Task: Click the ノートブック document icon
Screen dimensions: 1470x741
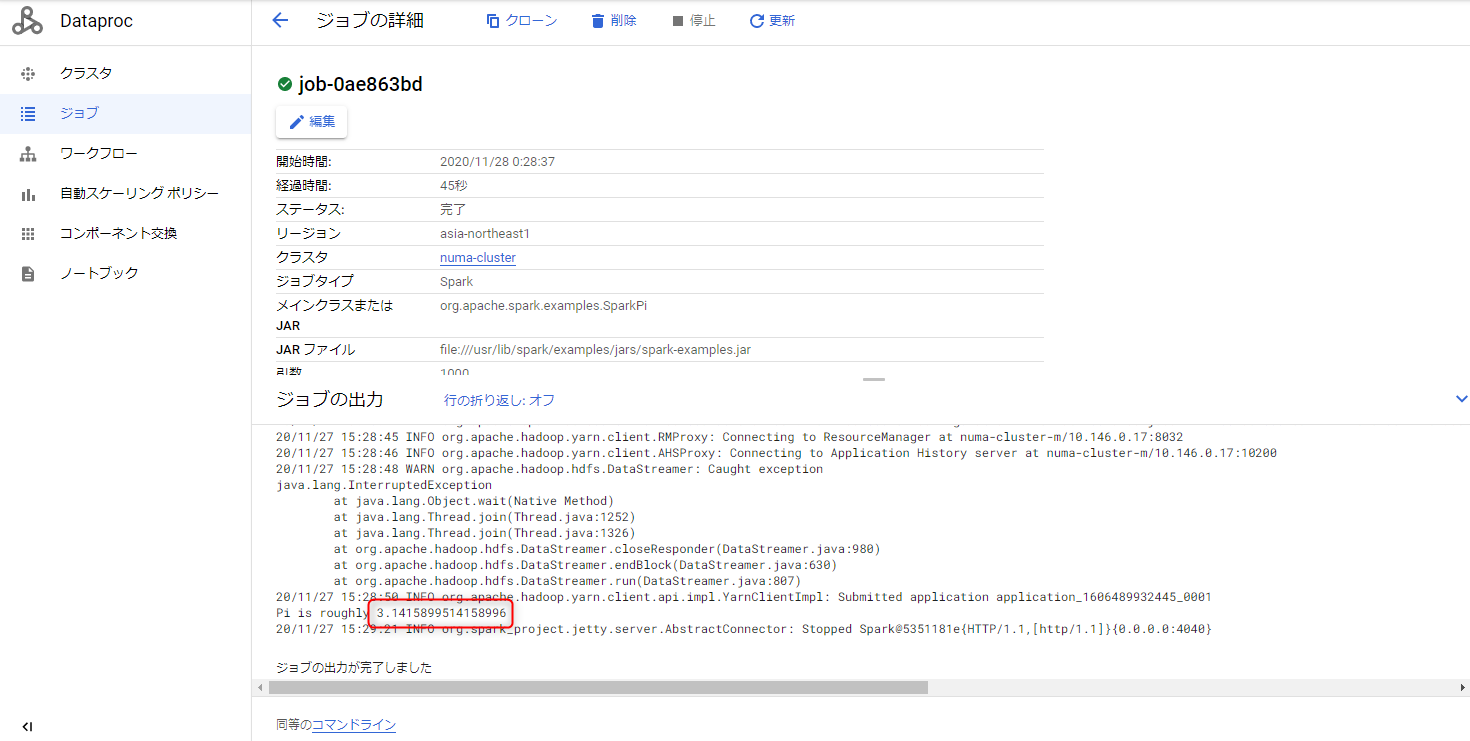Action: (28, 273)
